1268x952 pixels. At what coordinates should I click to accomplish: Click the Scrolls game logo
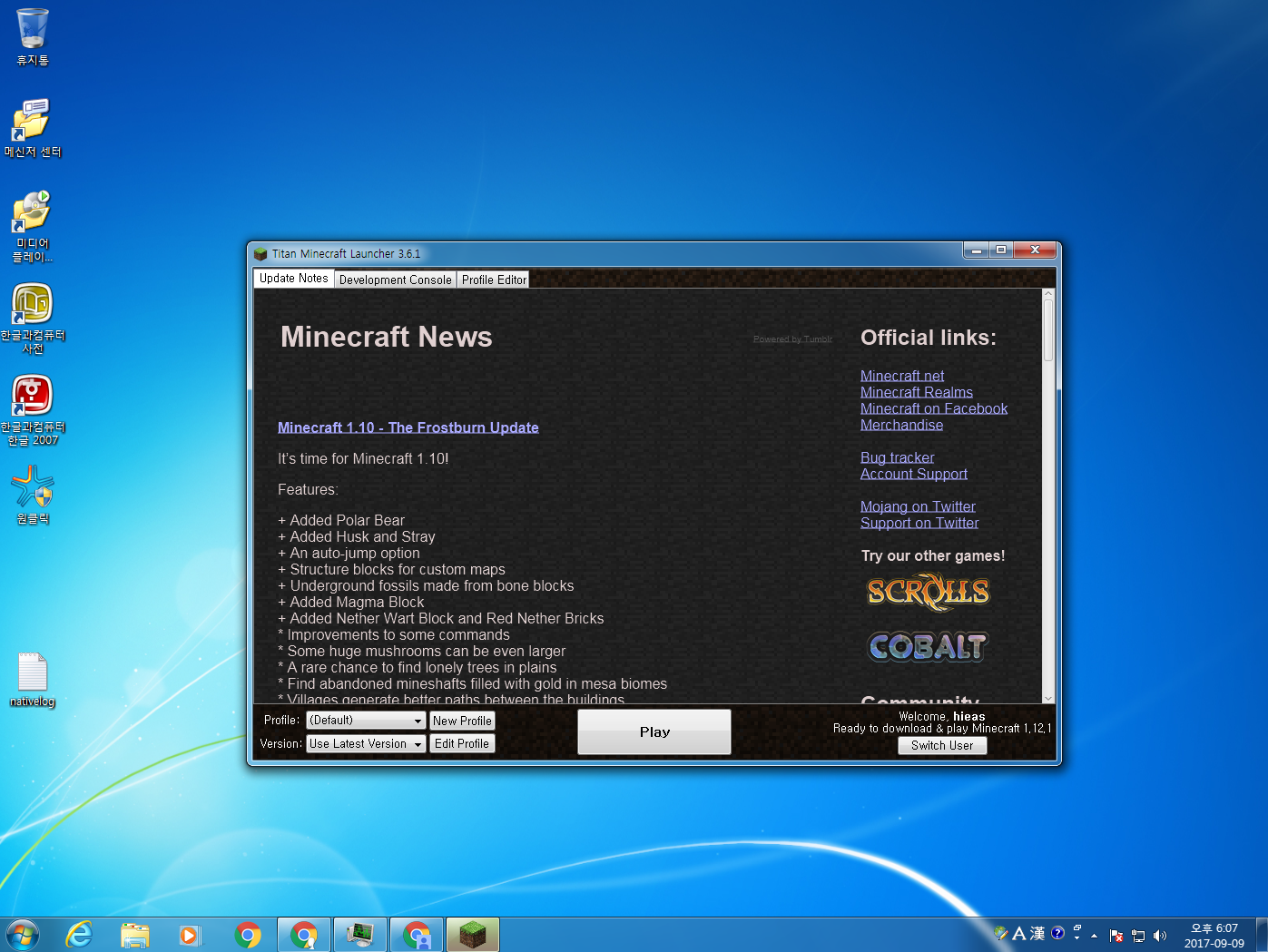click(x=928, y=592)
